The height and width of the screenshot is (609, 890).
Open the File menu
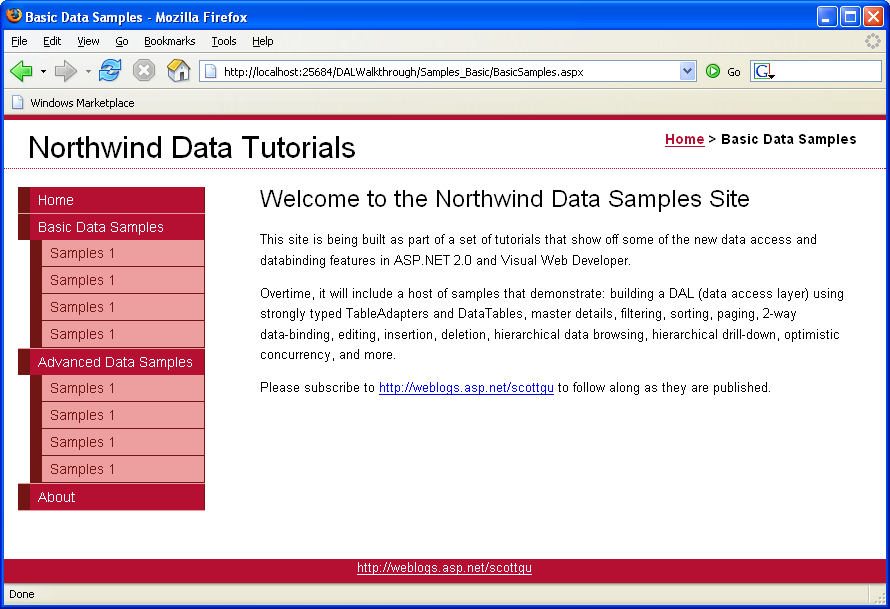(19, 41)
